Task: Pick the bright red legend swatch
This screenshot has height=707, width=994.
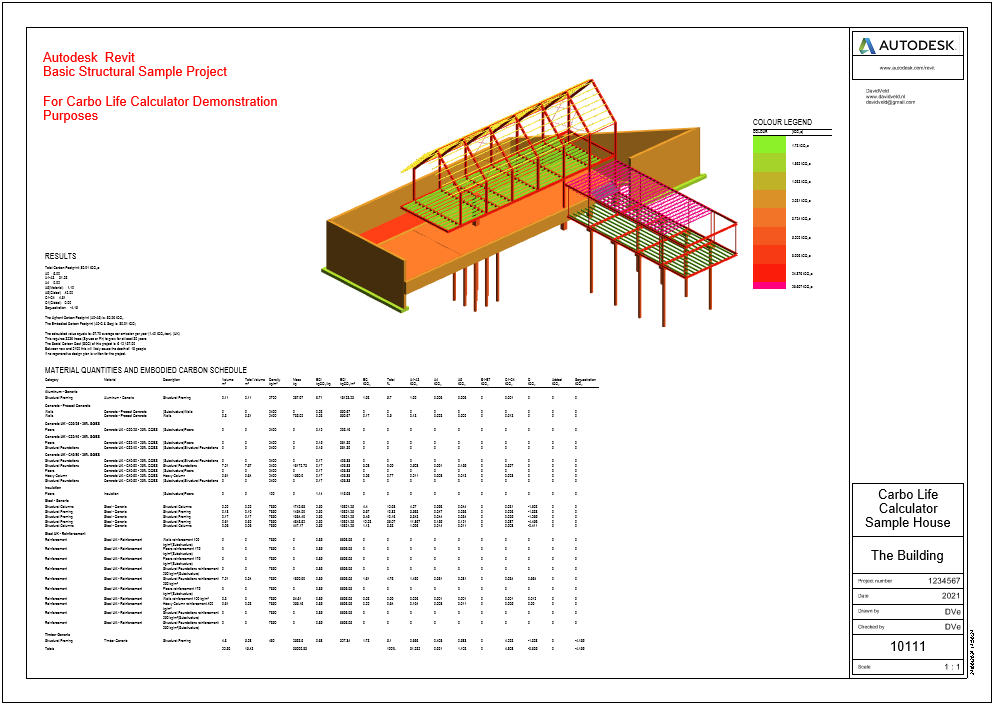Action: [x=769, y=273]
